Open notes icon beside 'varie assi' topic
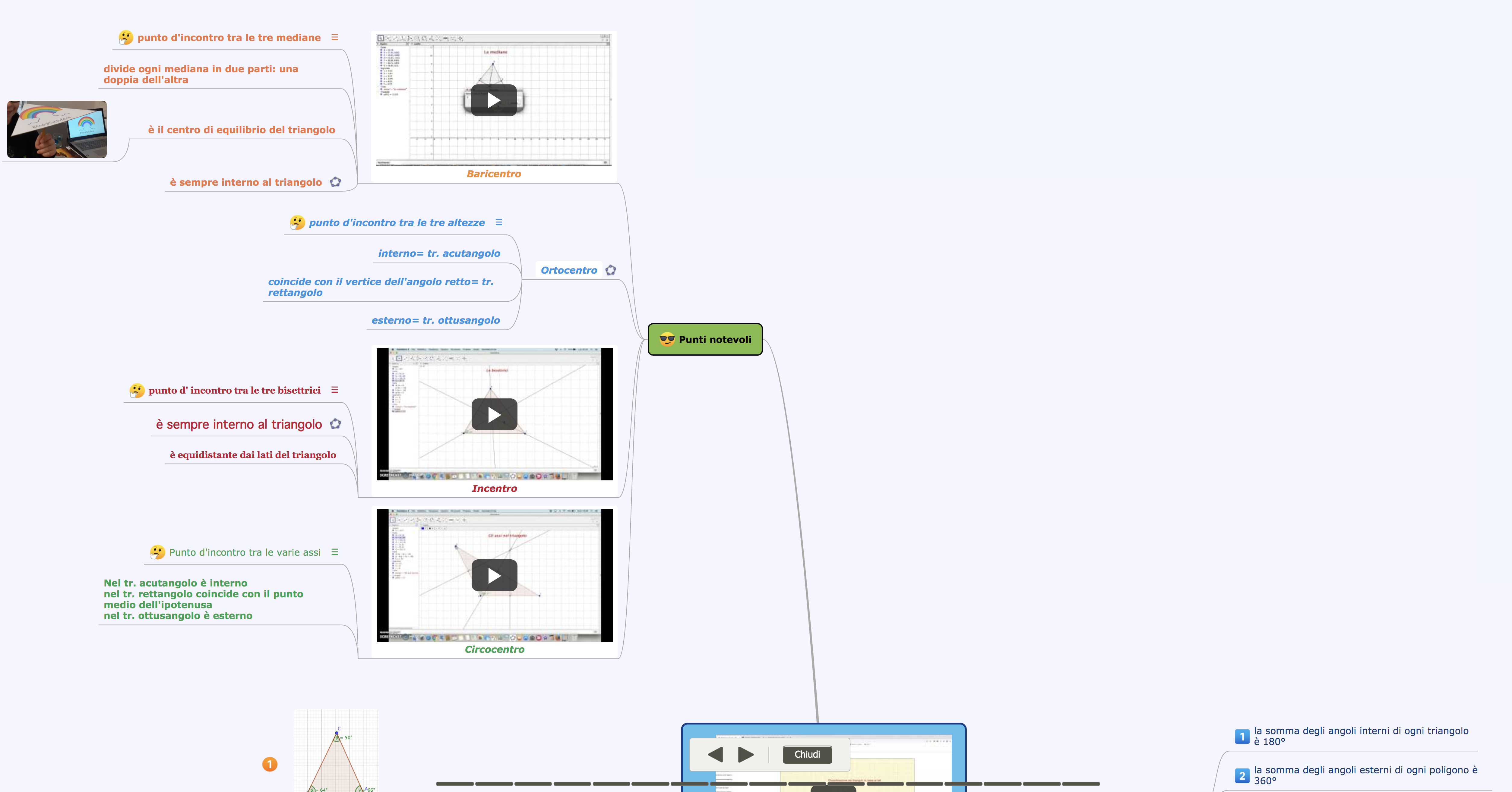The height and width of the screenshot is (792, 1512). 334,552
